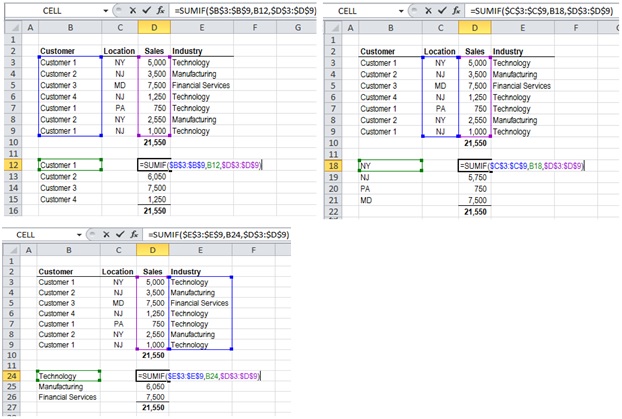Click the formula bar showing =SUMIF($E$3:$E$9,B24,$D$3:$D$9)
The height and width of the screenshot is (419, 622).
[x=217, y=234]
